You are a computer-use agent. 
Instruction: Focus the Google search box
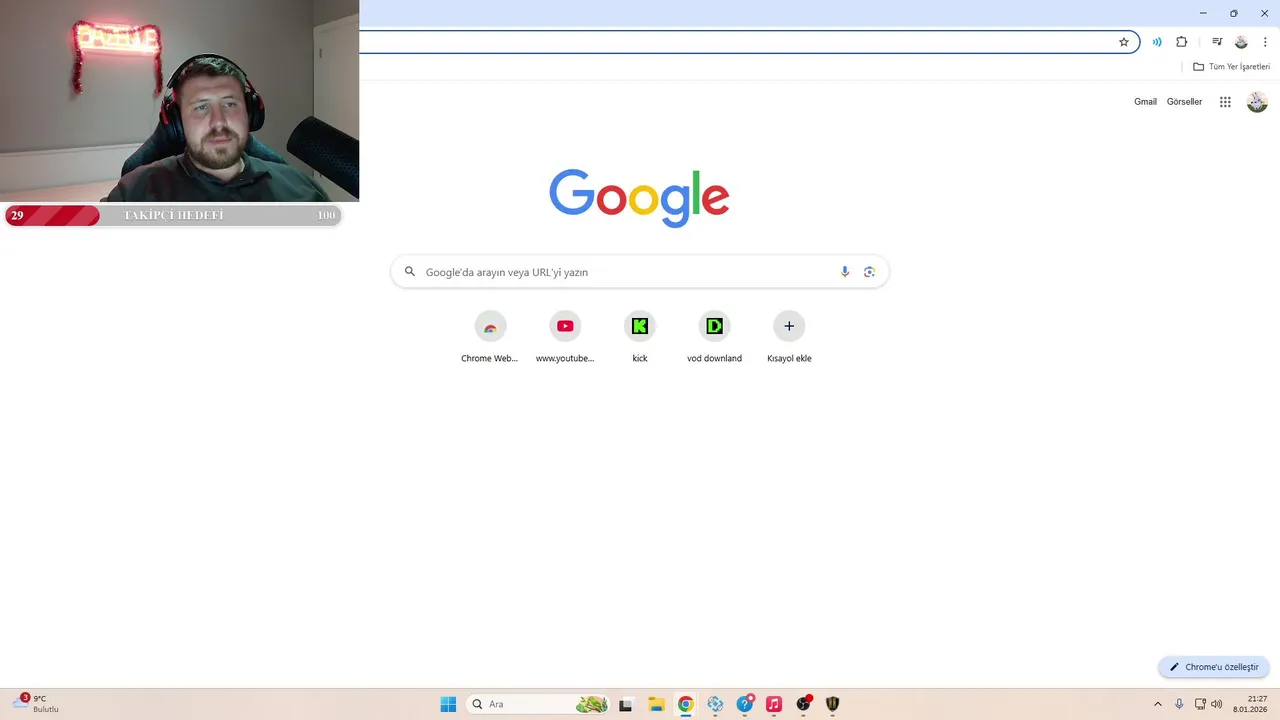click(x=640, y=272)
